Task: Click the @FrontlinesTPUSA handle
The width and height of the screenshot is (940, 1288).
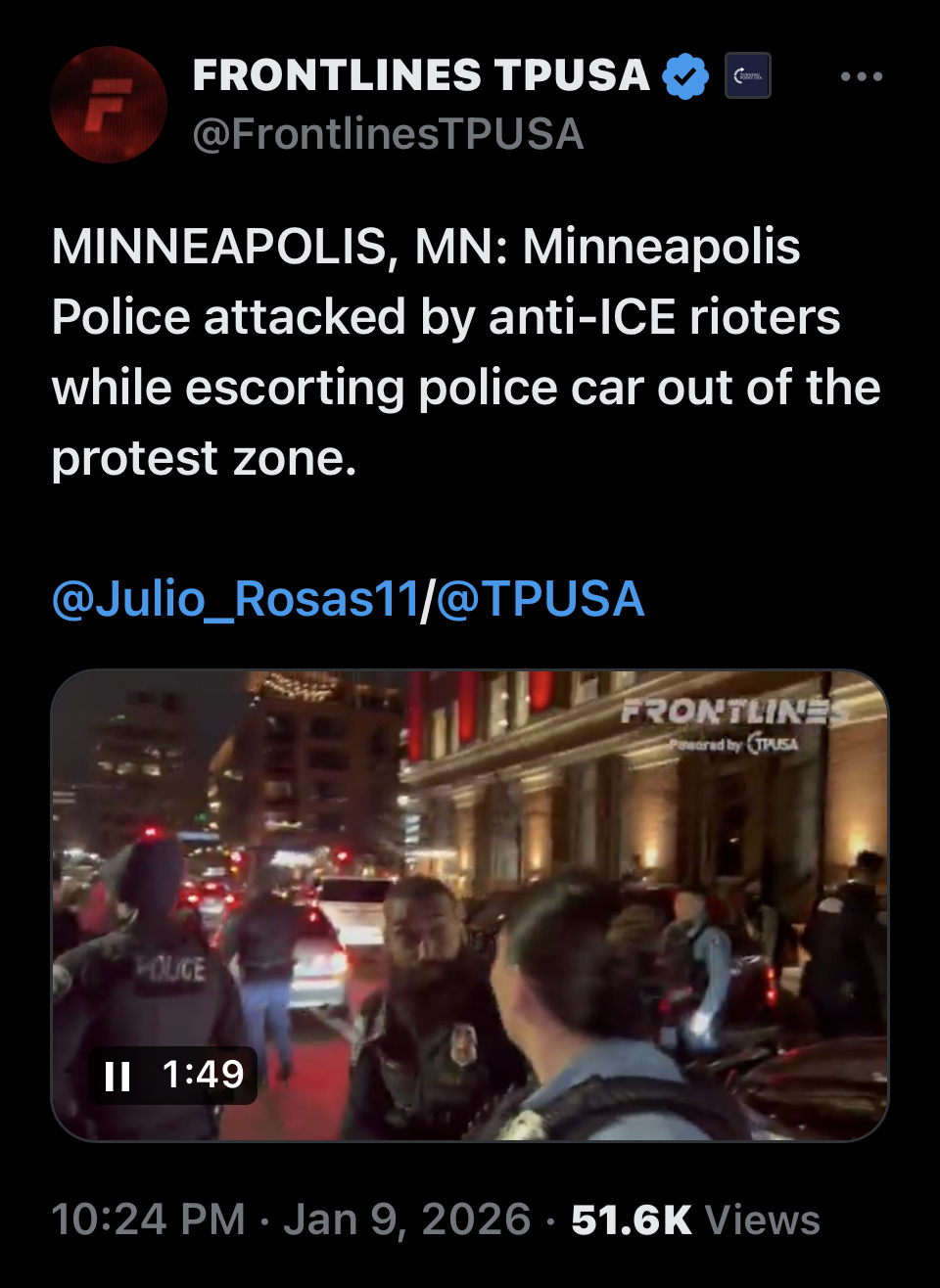Action: (x=389, y=134)
